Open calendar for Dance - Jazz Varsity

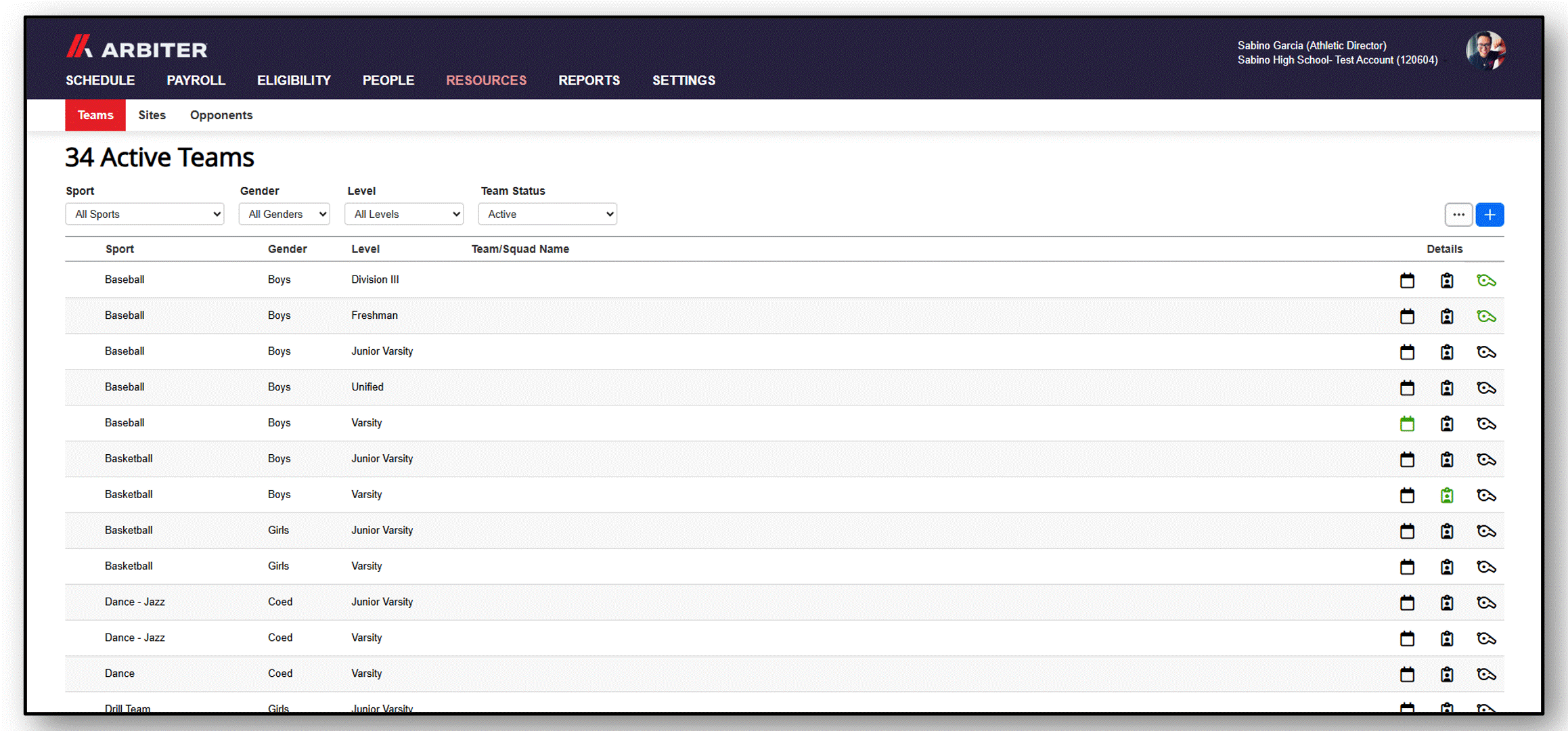pos(1407,639)
